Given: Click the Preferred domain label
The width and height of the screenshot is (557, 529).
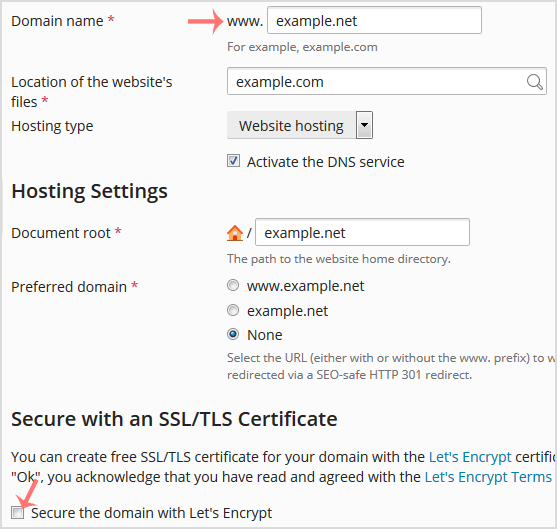Looking at the screenshot, I should (69, 287).
